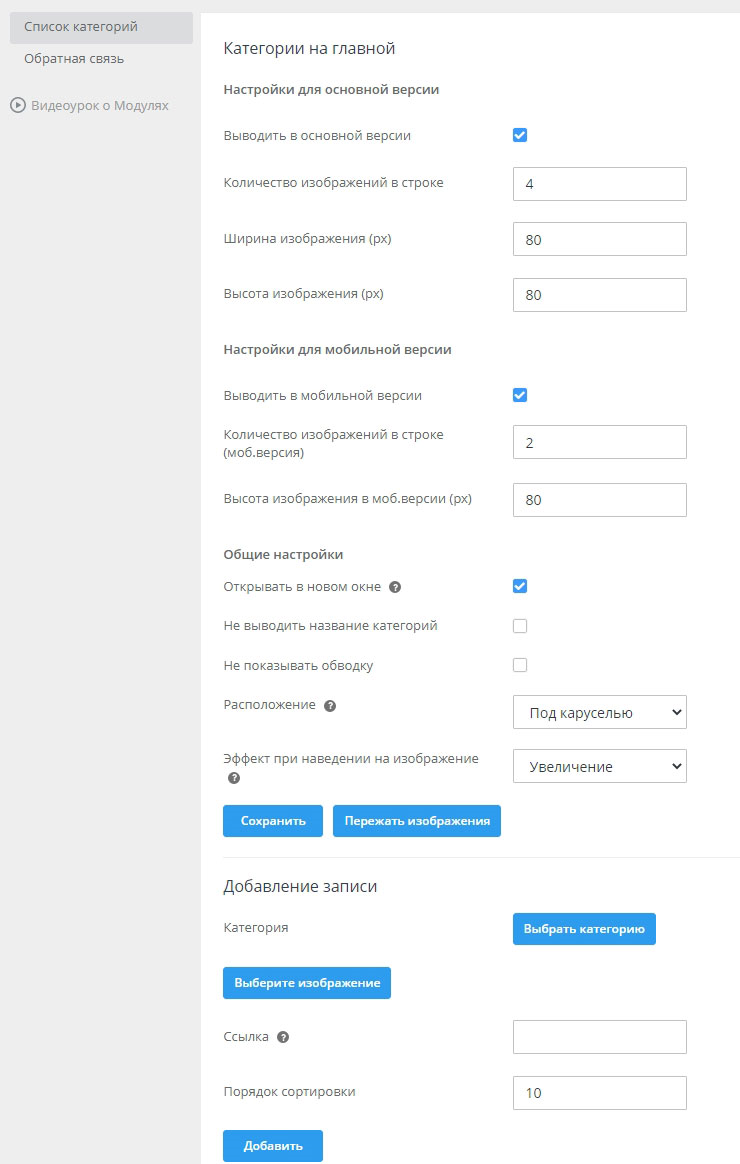
Task: Click the help icon next to 'Расположение'
Action: [x=330, y=705]
